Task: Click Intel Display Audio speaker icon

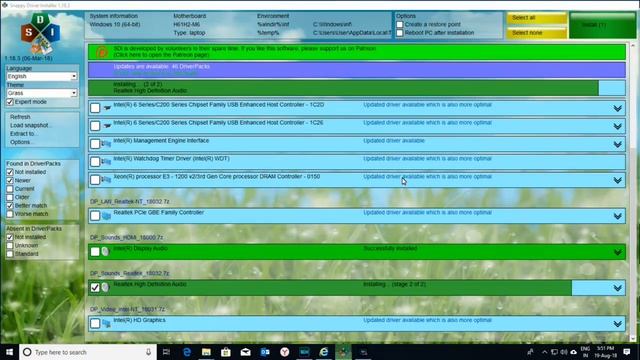Action: click(105, 251)
